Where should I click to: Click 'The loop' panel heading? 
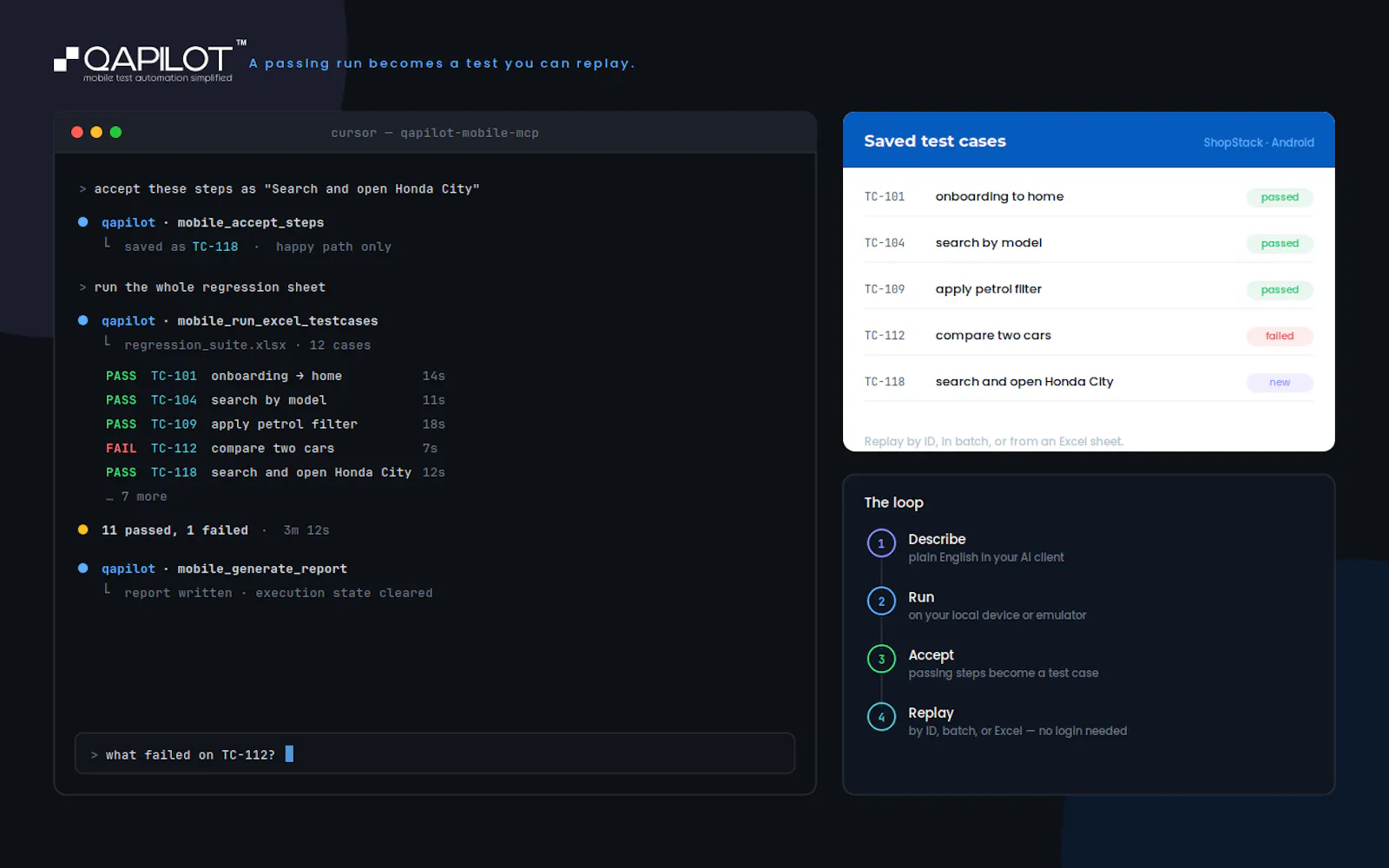click(893, 503)
